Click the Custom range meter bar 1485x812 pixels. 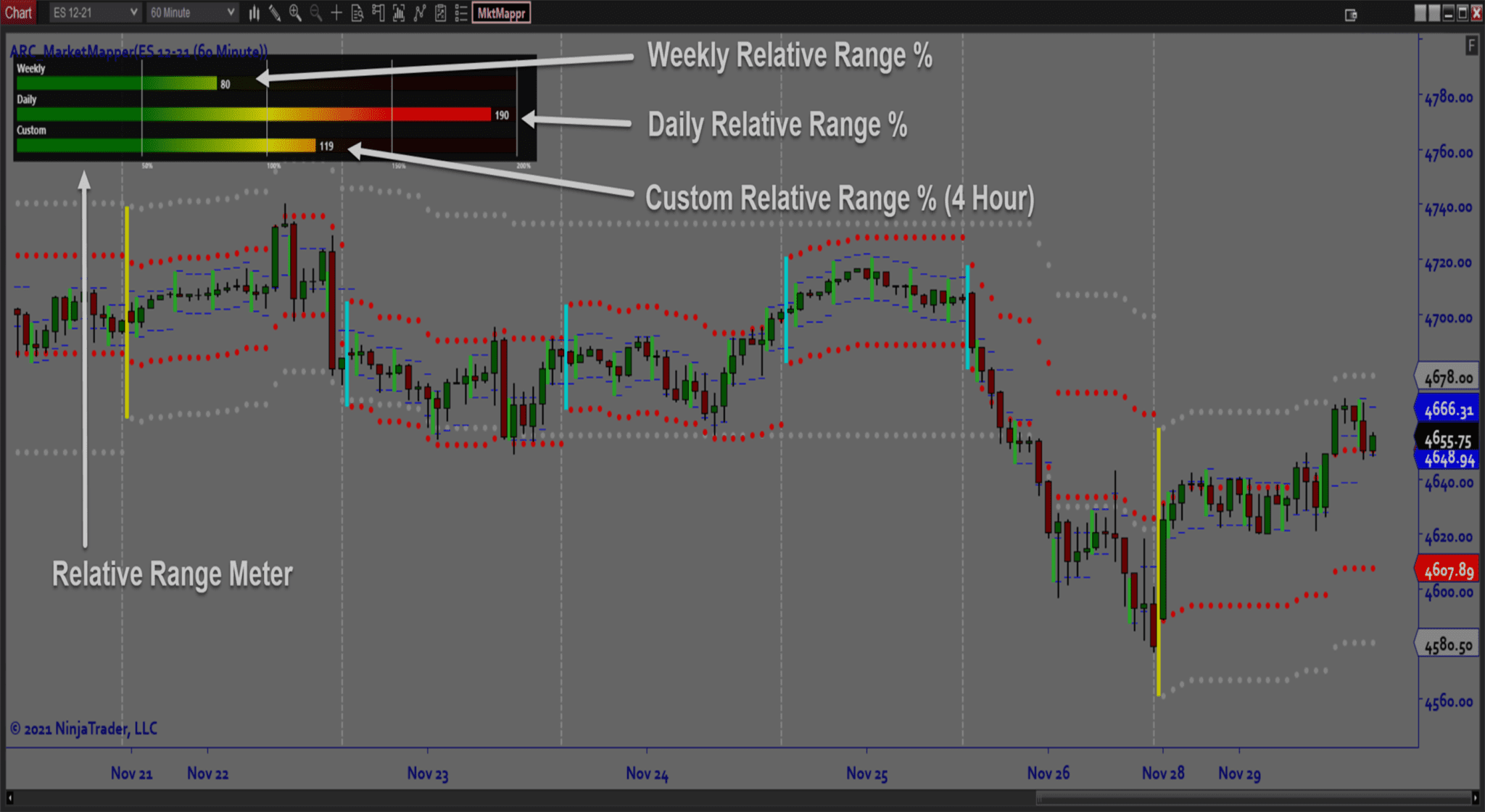(166, 146)
